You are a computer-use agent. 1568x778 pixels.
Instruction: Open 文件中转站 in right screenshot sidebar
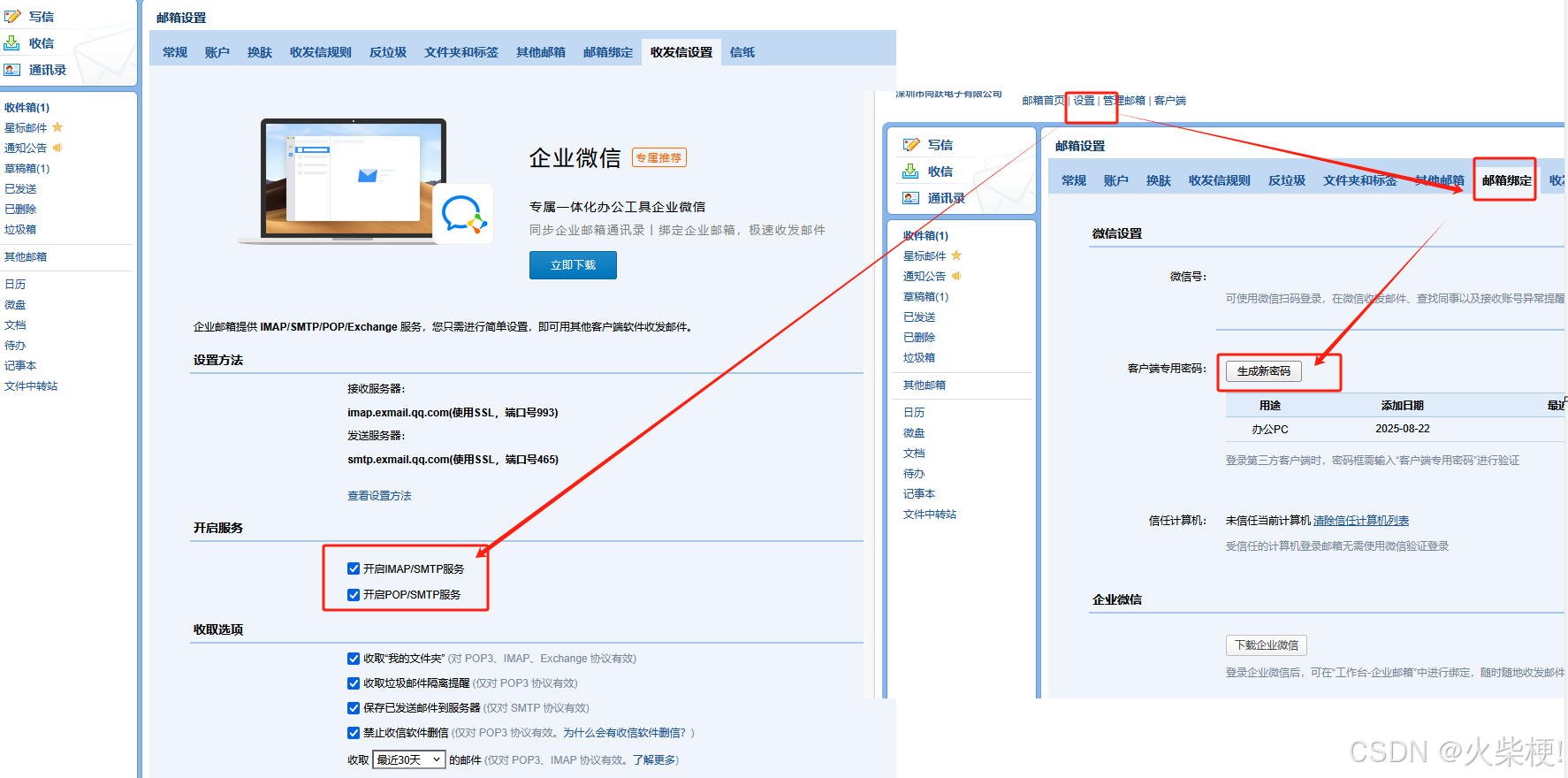click(930, 514)
